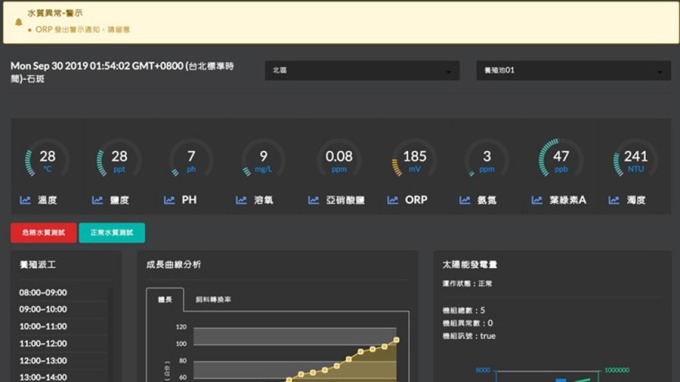Click the 機組總數：5 text
Image resolution: width=680 pixels, height=382 pixels.
point(464,310)
